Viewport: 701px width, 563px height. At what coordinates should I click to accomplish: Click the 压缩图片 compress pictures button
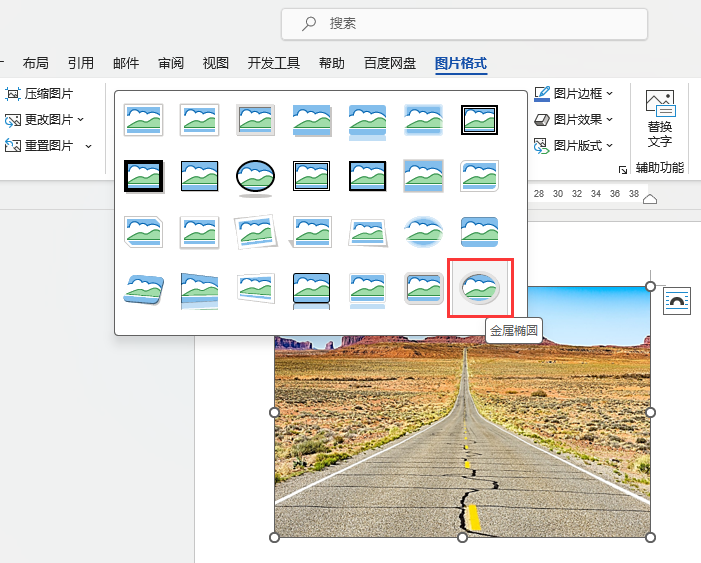pos(39,94)
